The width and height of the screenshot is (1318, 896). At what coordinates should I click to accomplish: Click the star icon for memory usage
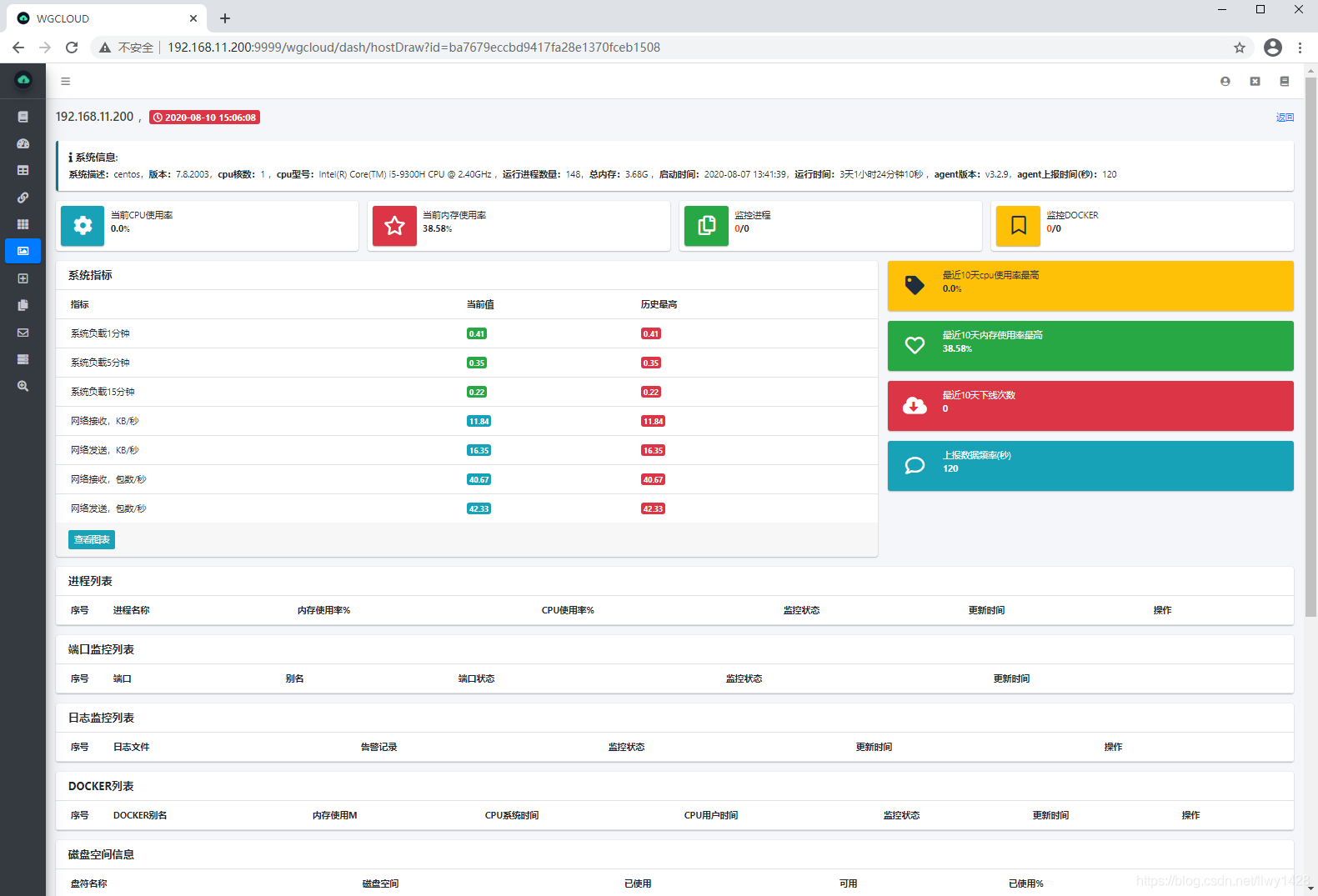pos(394,226)
